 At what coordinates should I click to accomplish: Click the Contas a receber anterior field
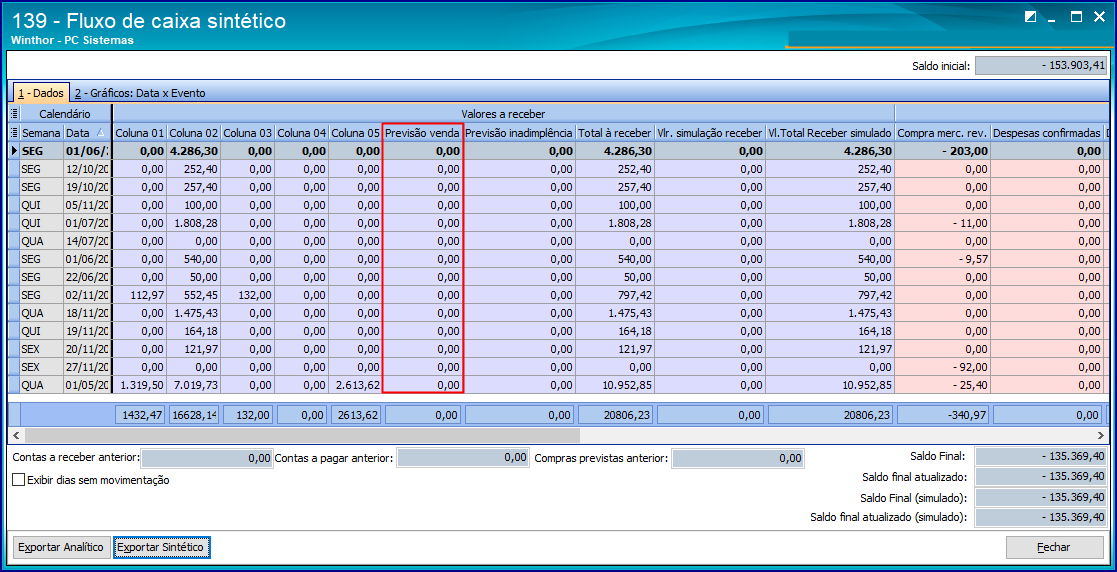pos(207,459)
